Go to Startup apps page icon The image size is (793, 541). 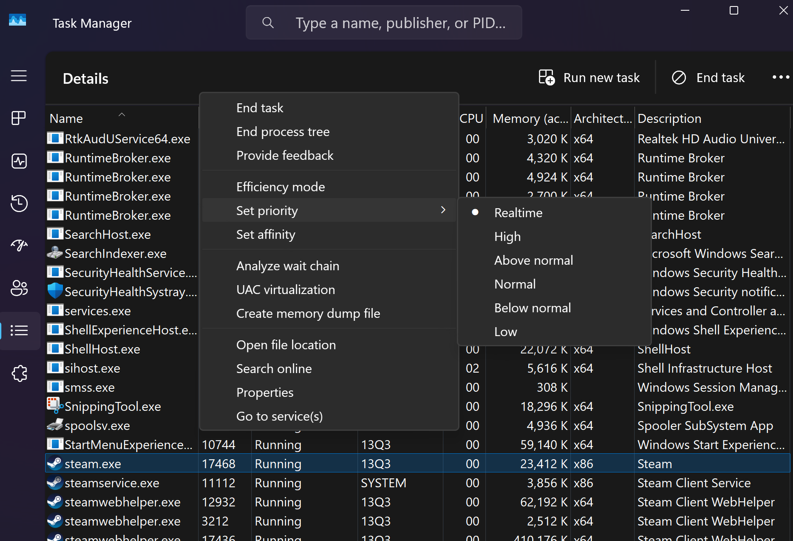[x=19, y=246]
